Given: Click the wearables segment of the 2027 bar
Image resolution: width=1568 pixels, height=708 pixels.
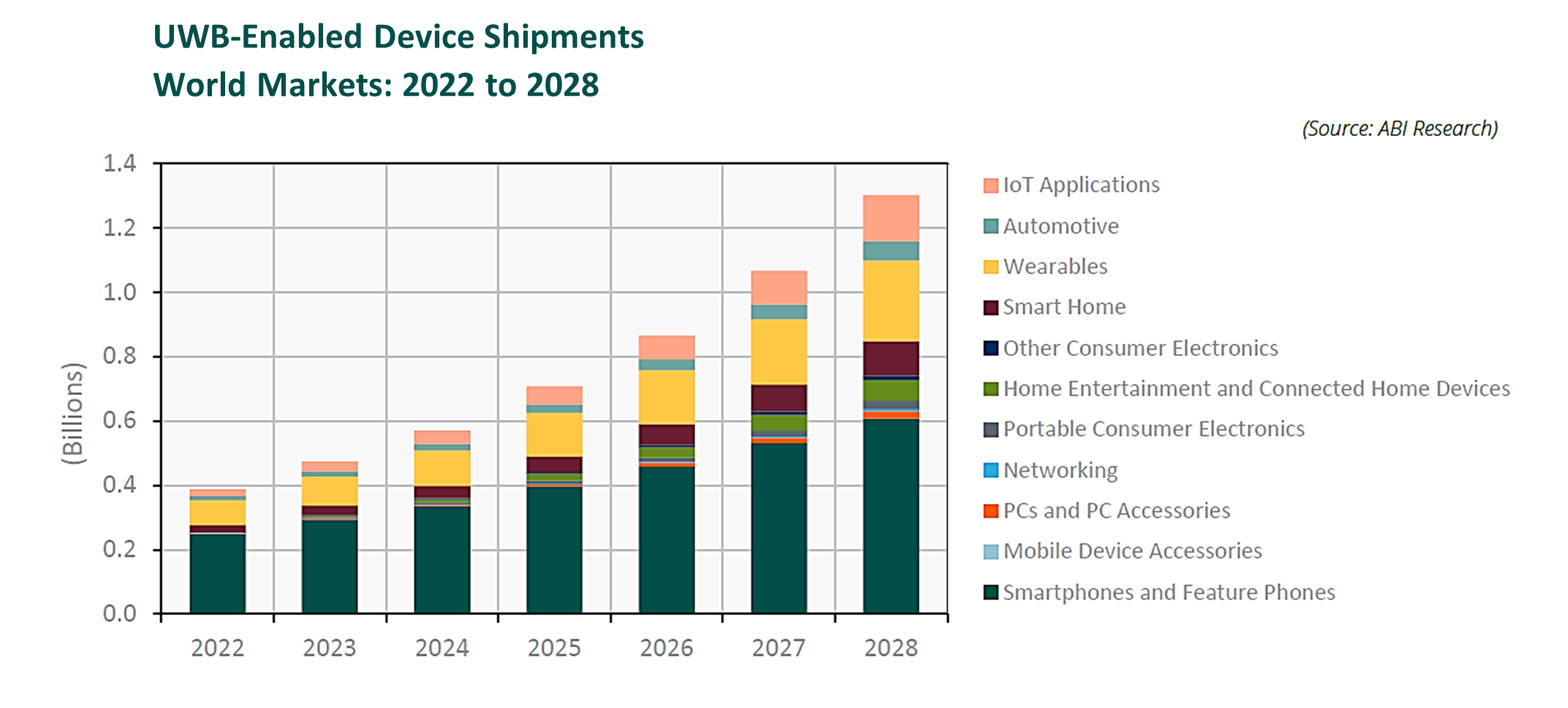Looking at the screenshot, I should coord(779,351).
